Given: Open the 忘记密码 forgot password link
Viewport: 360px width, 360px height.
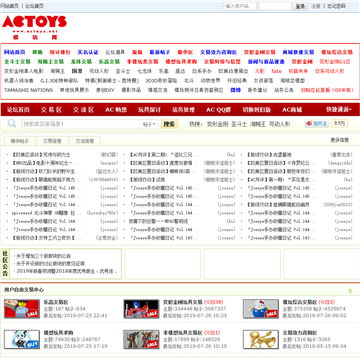Looking at the screenshot, I should pos(336,6).
